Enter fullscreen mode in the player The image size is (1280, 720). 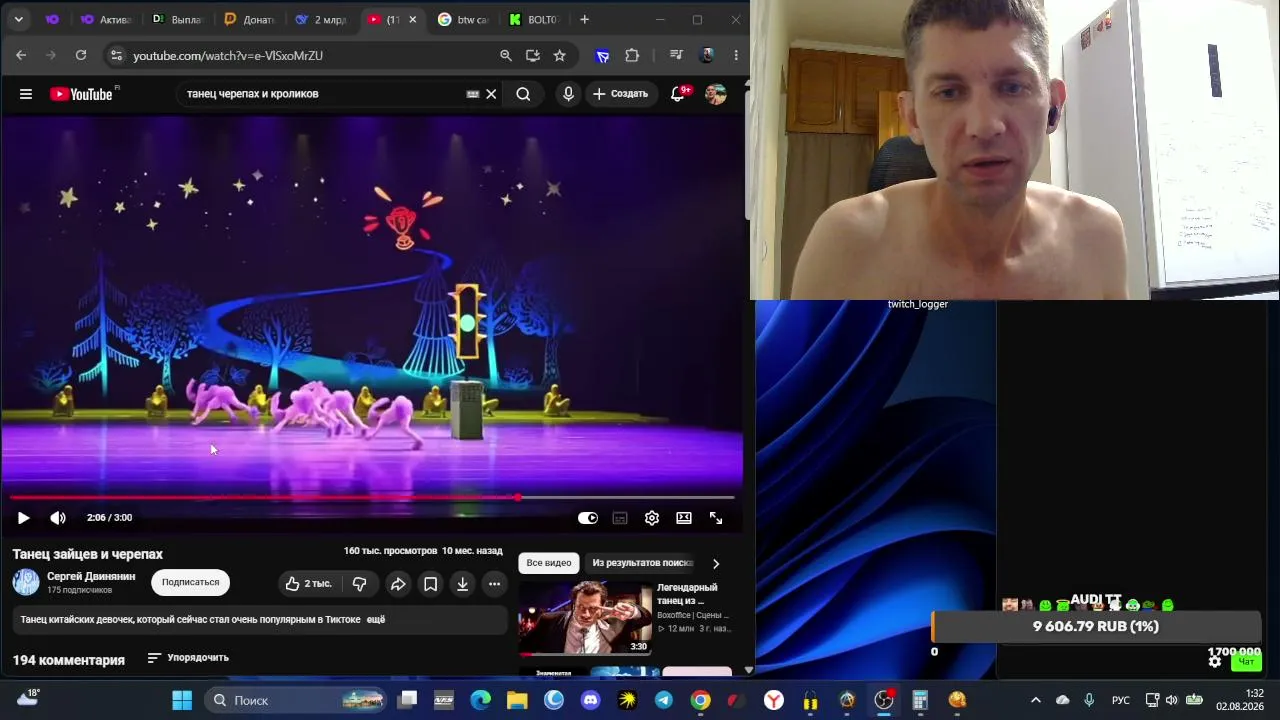tap(716, 518)
